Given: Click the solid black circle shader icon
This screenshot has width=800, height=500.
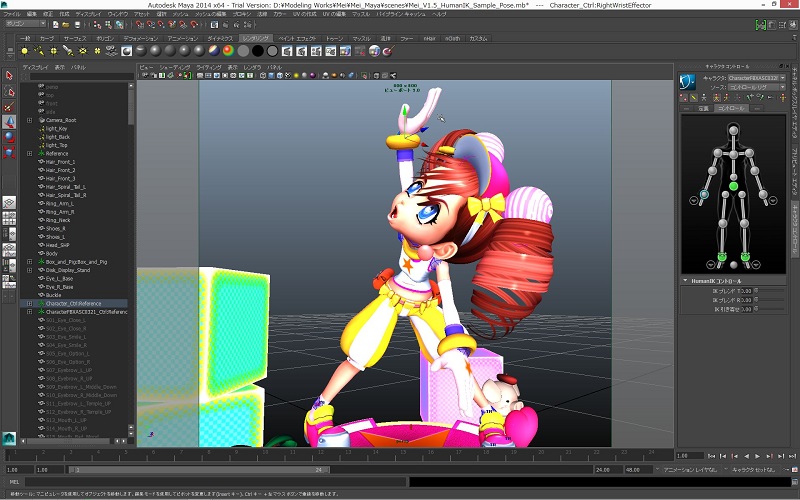Looking at the screenshot, I should tap(258, 51).
